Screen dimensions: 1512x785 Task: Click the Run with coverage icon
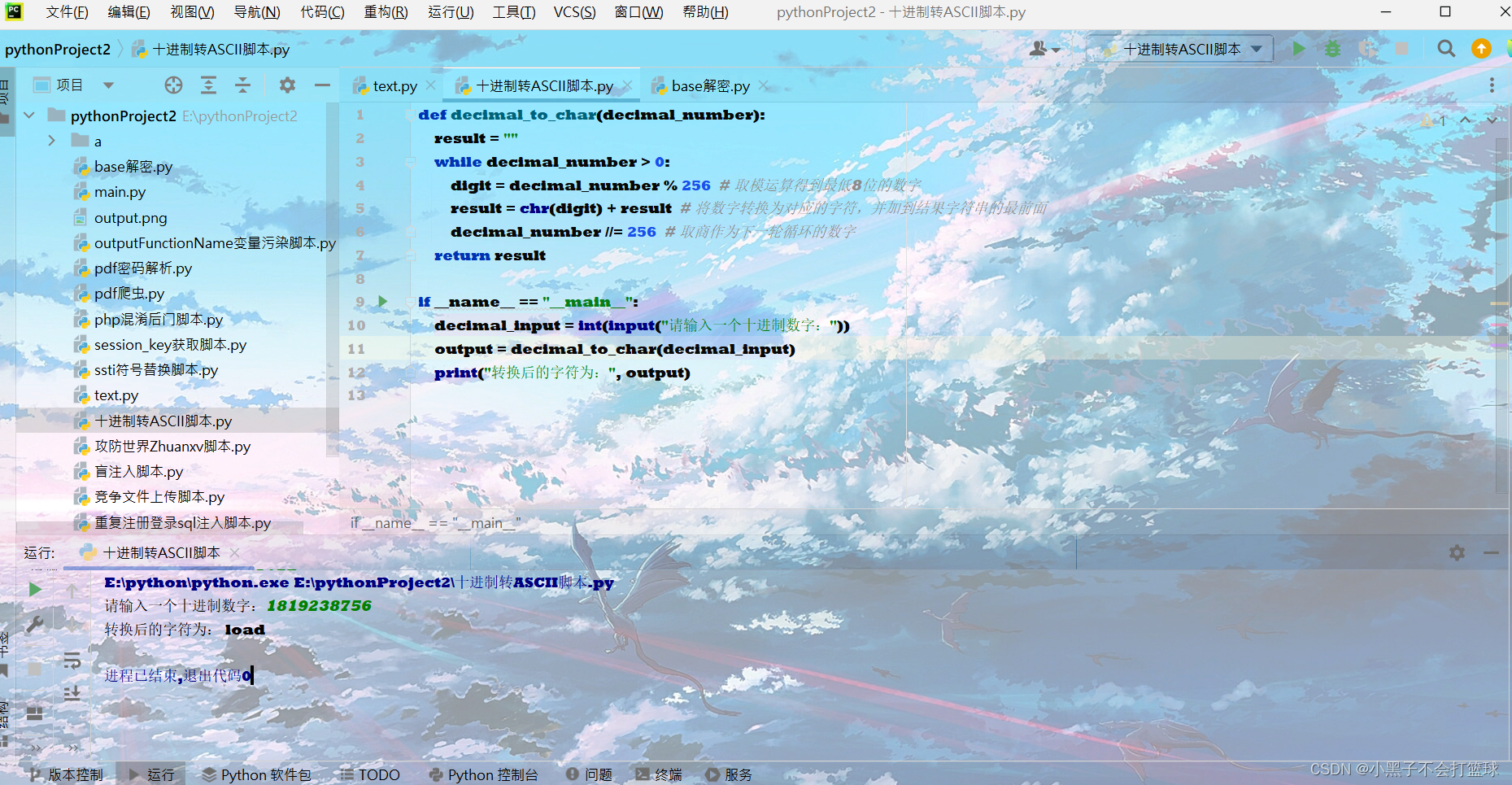pyautogui.click(x=1367, y=49)
